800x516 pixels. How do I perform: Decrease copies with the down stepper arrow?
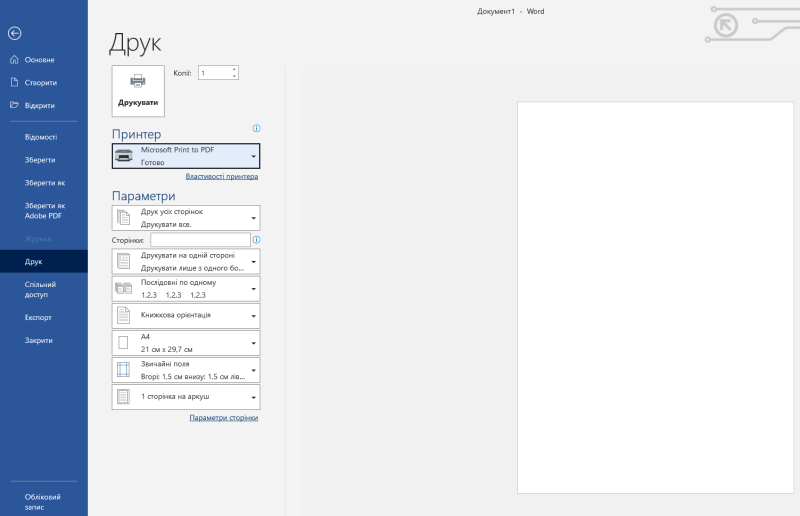pyautogui.click(x=234, y=76)
